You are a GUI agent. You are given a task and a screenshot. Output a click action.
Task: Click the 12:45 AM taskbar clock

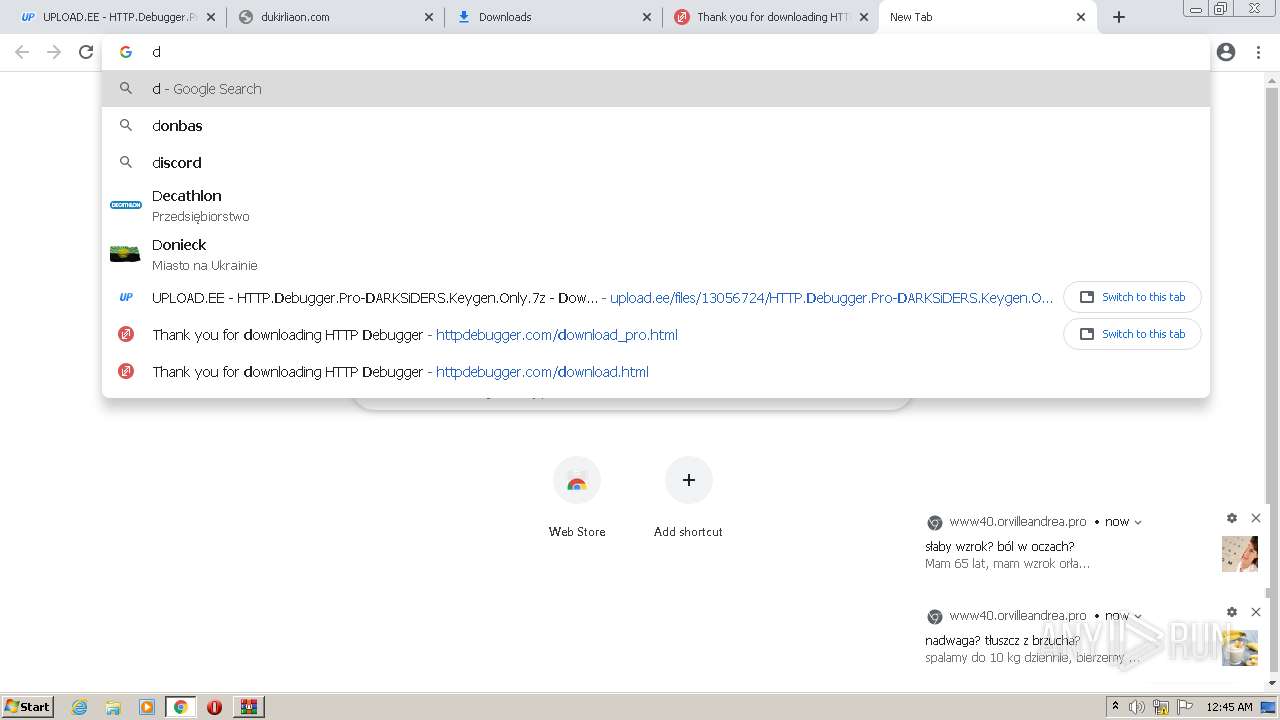coord(1229,707)
